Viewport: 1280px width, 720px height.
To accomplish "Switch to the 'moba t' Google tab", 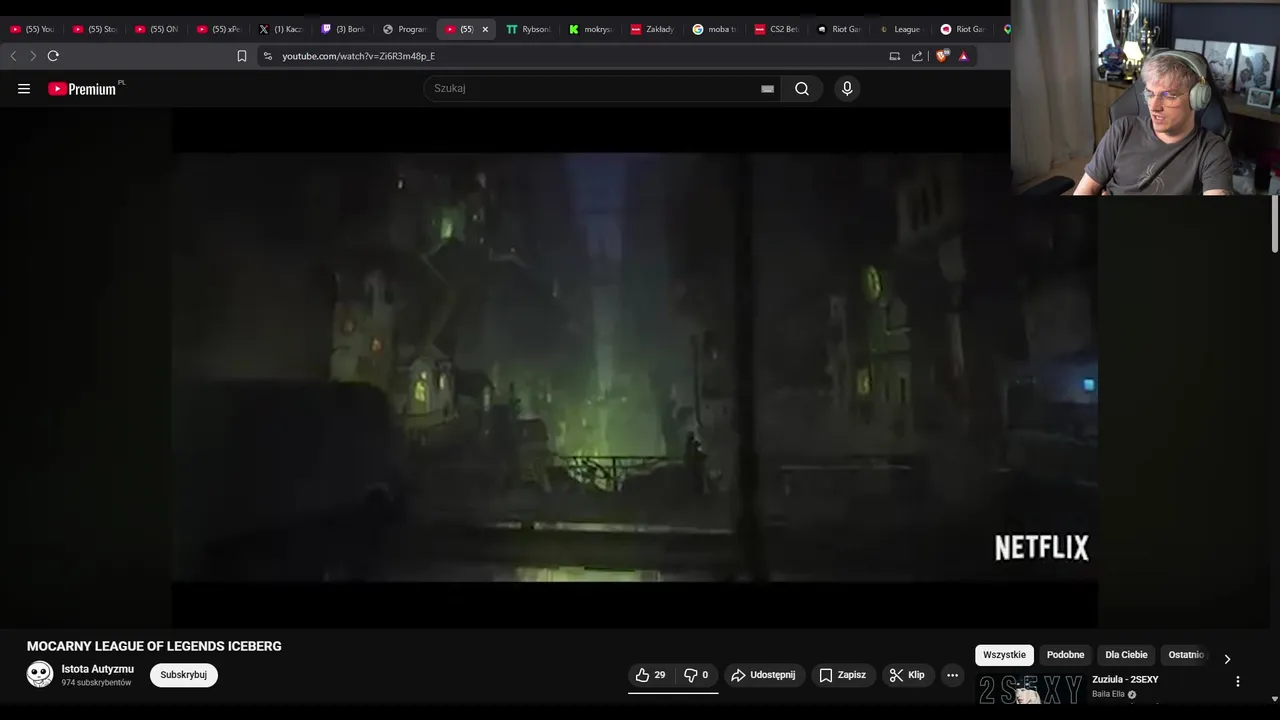I will coord(715,29).
